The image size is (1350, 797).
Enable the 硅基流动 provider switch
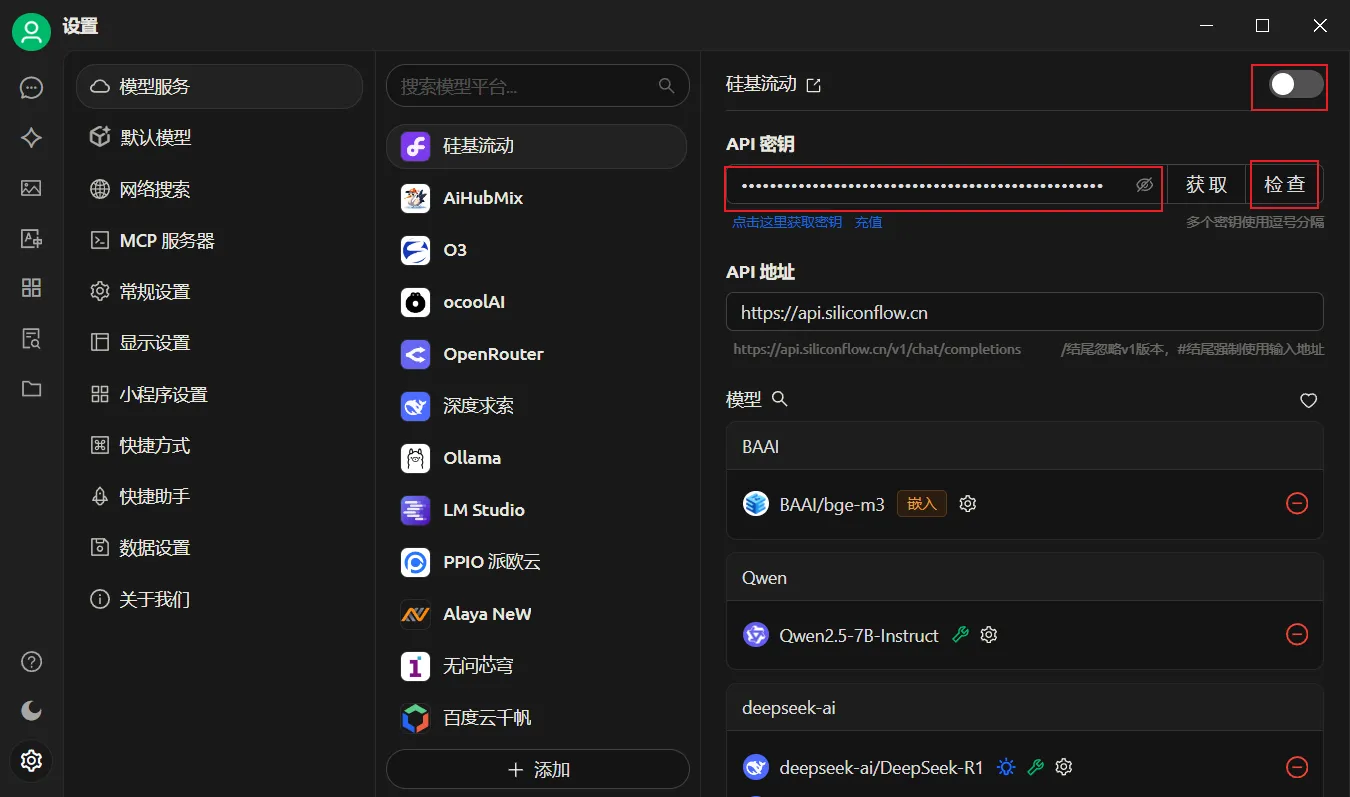(1296, 86)
